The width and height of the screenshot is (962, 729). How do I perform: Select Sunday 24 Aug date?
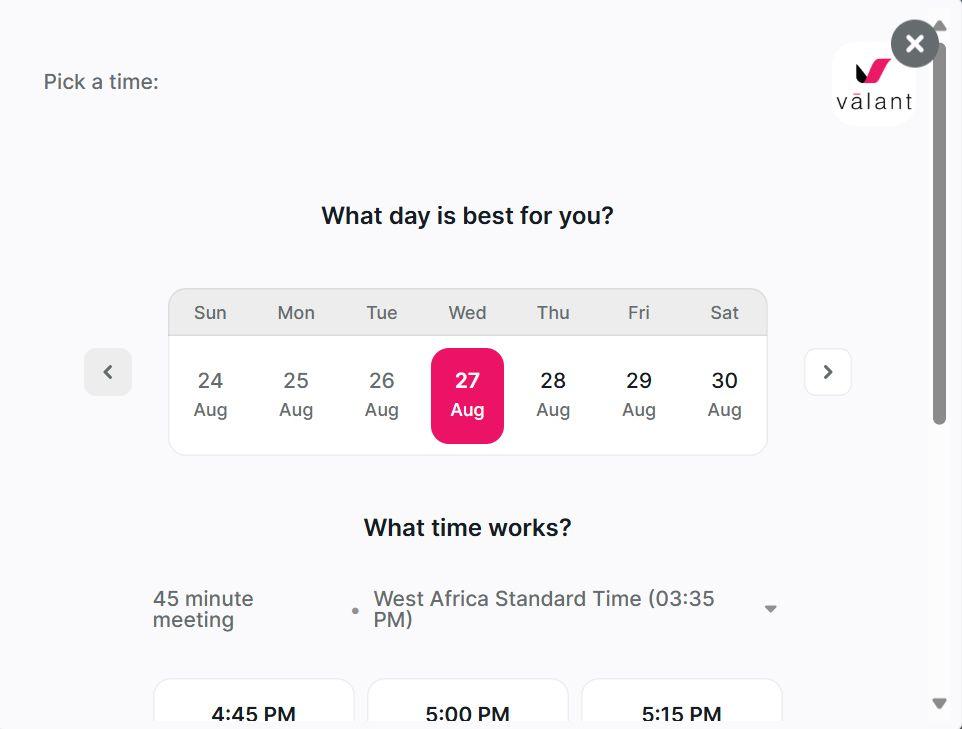[210, 395]
